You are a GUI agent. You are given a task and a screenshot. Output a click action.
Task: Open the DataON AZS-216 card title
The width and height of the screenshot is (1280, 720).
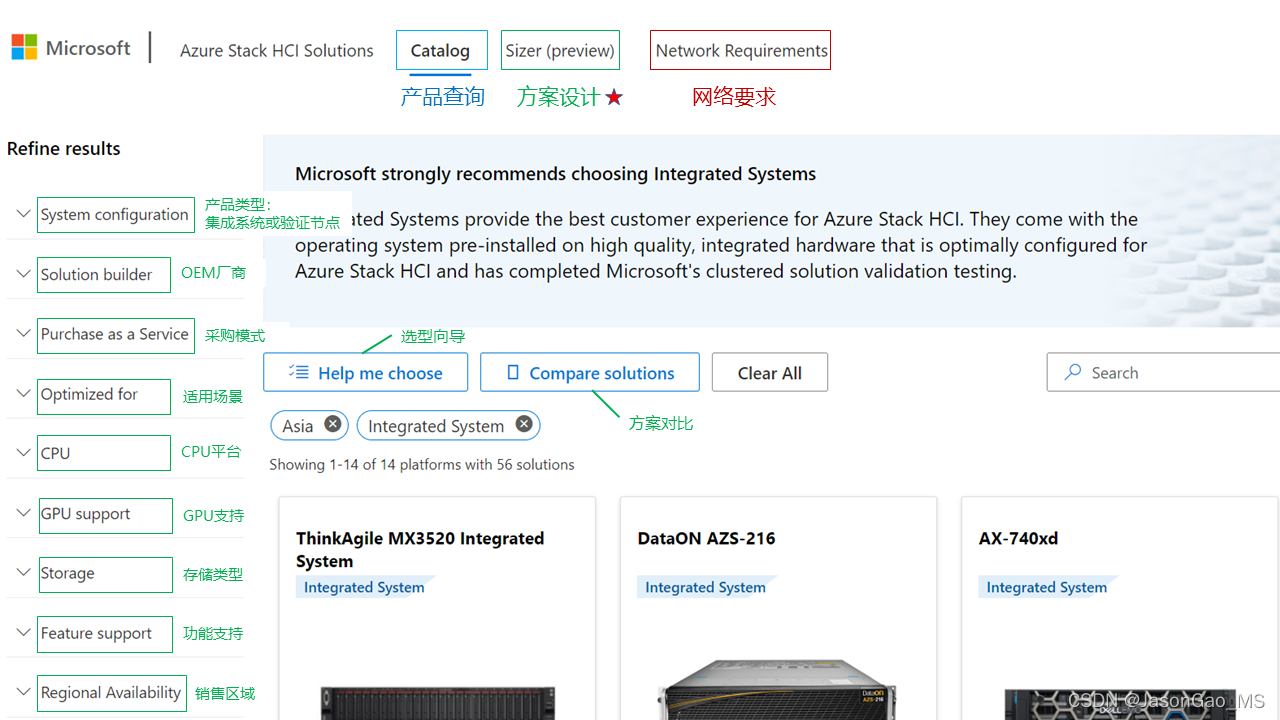point(706,538)
